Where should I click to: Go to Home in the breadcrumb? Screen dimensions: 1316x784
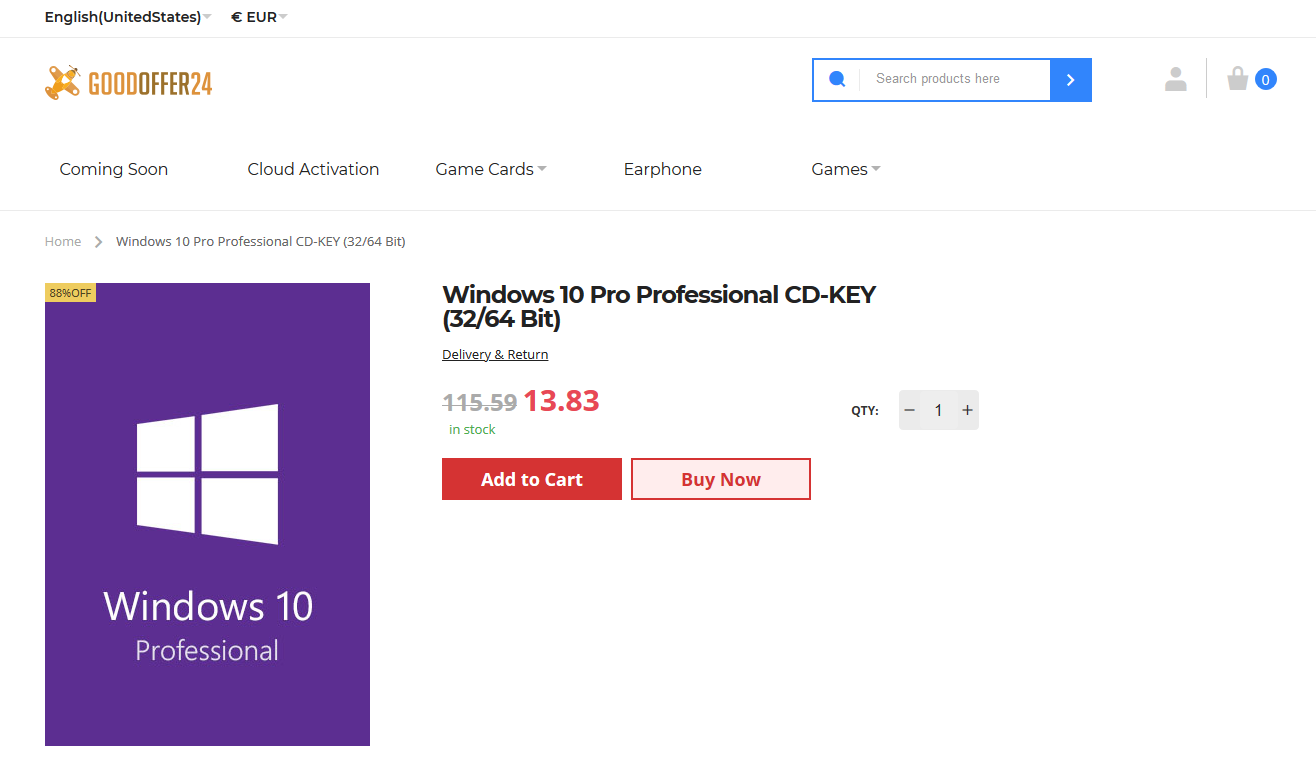[63, 242]
